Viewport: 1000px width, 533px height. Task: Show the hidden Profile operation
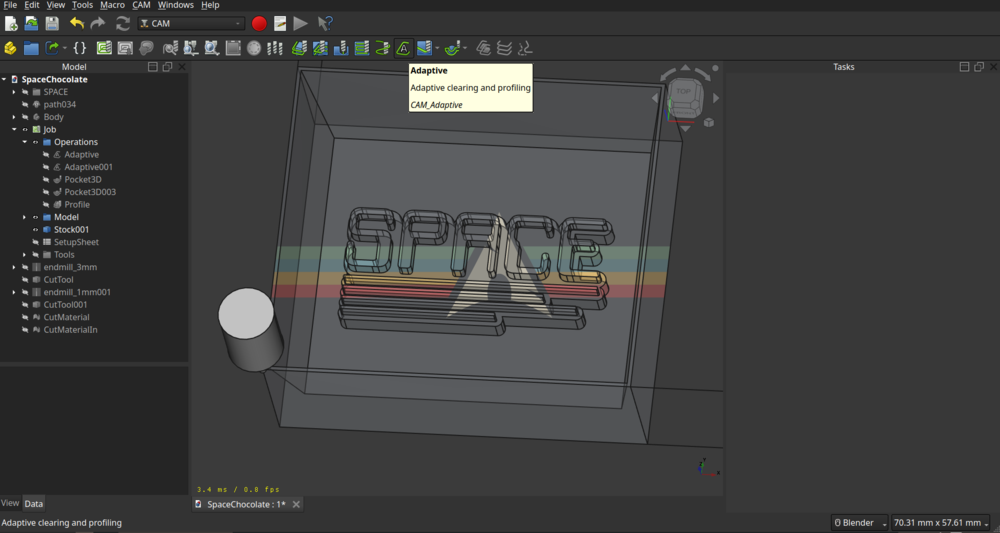(x=46, y=205)
